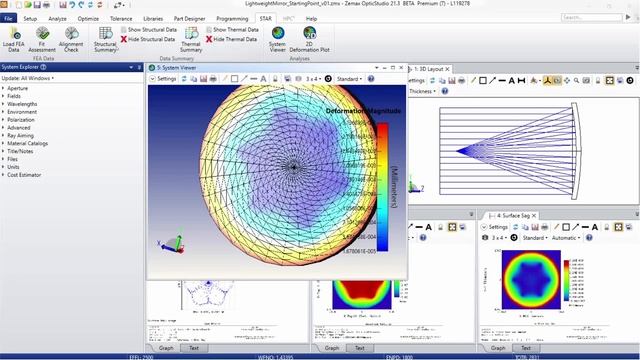640x360 pixels.
Task: Switch to the Optimize ribbon tab
Action: click(x=88, y=18)
